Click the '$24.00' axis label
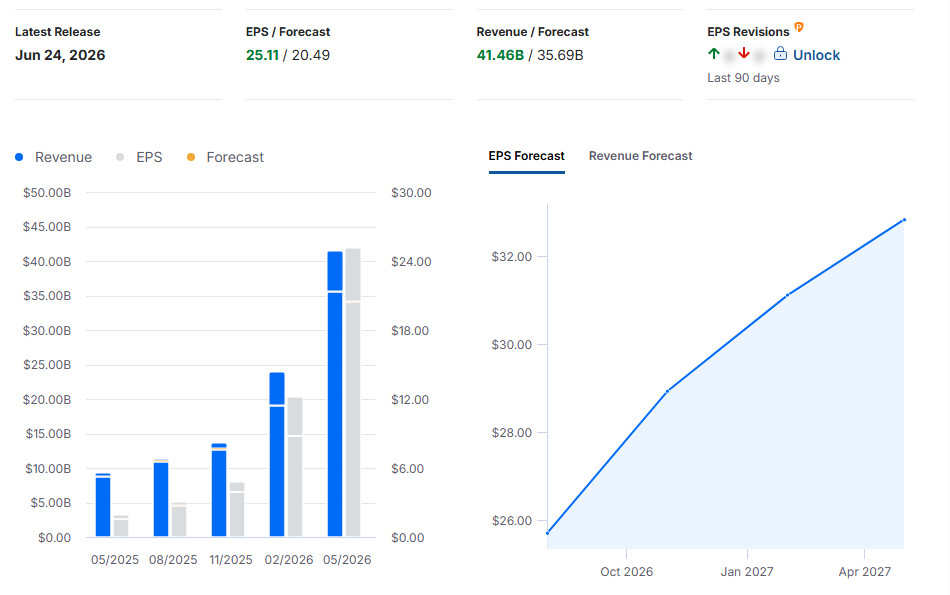Viewport: 950px width, 595px height. (x=411, y=262)
